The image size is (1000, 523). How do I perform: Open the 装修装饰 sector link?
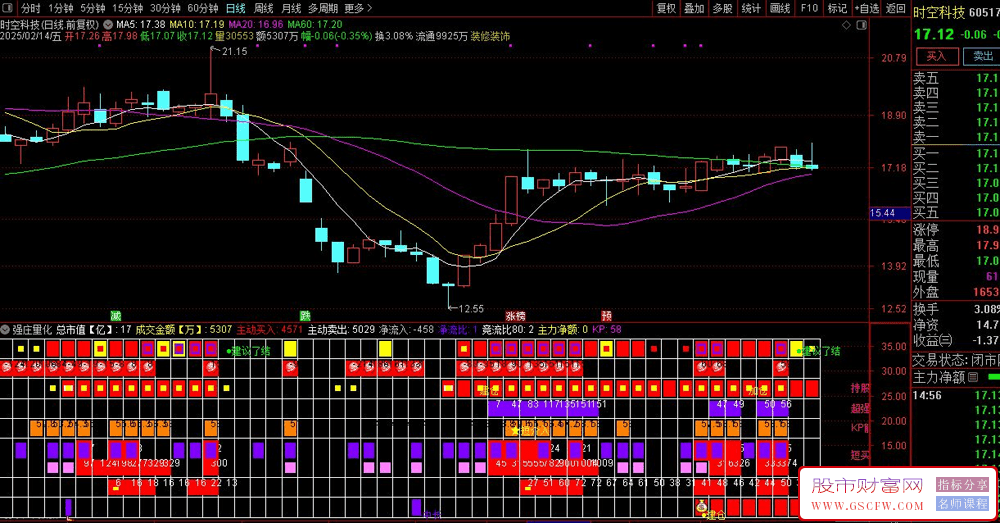coord(490,36)
